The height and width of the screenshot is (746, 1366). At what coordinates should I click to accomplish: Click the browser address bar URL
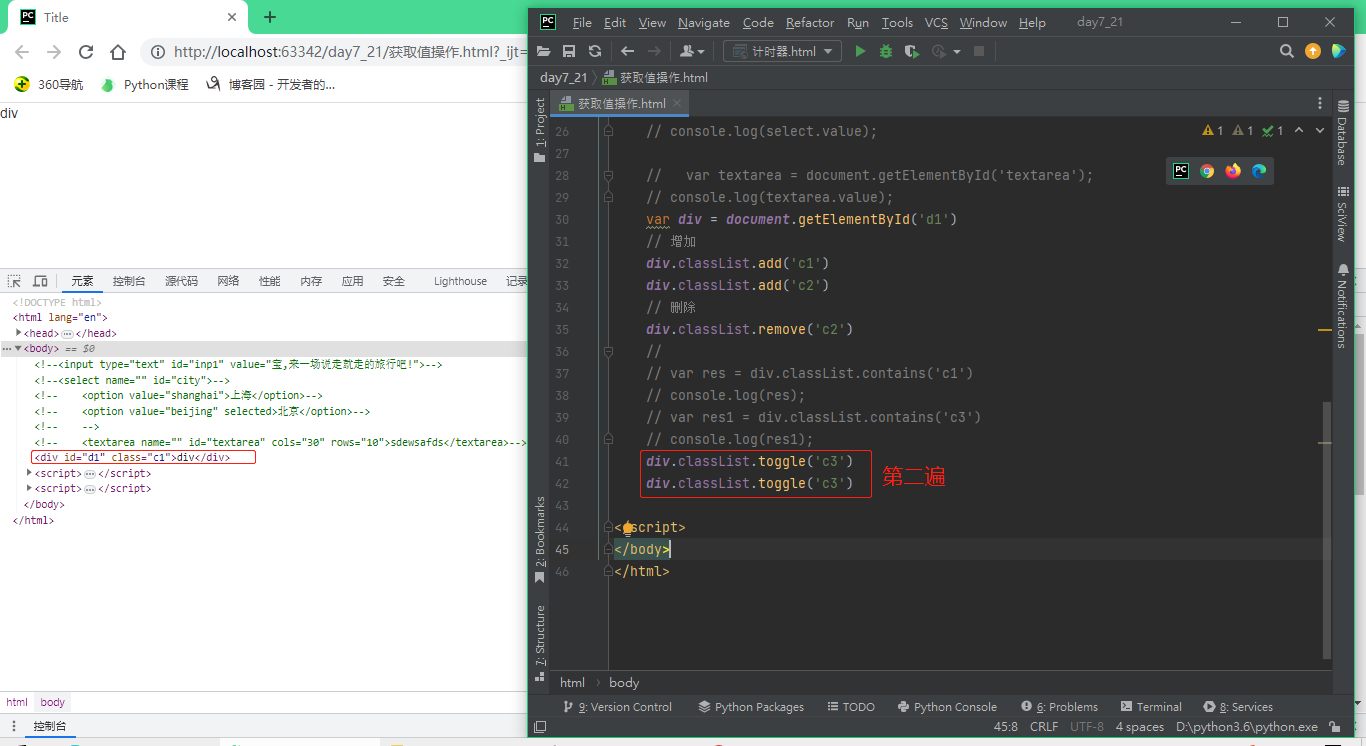[x=348, y=52]
